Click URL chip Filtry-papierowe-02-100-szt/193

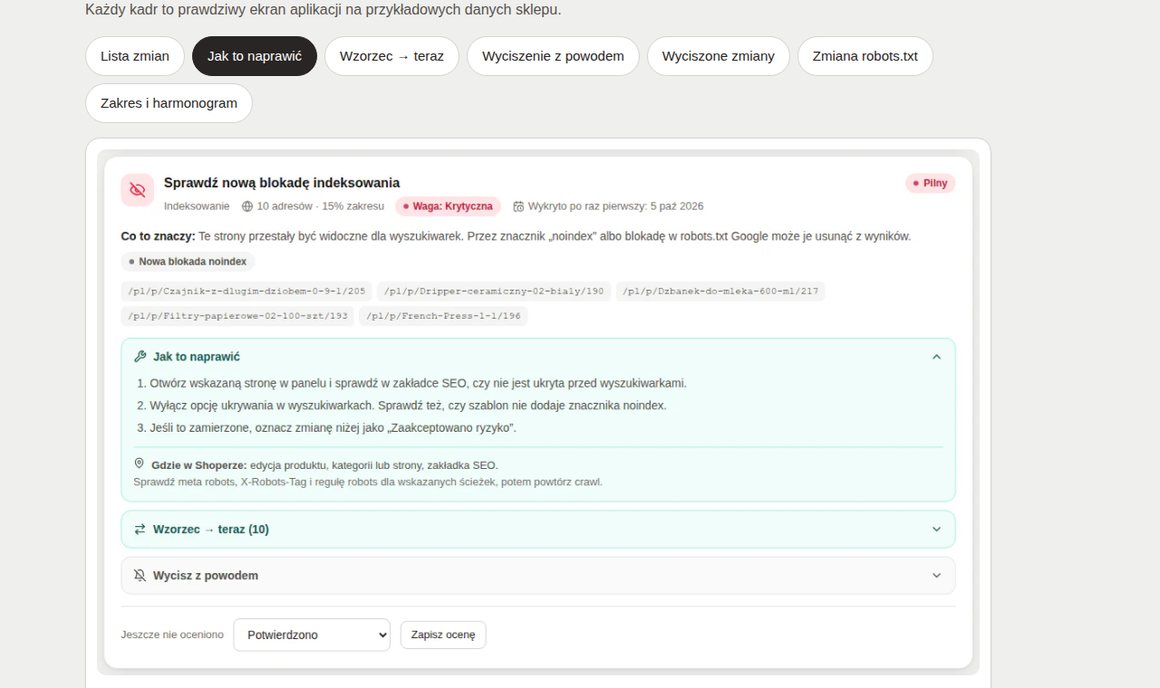click(237, 316)
